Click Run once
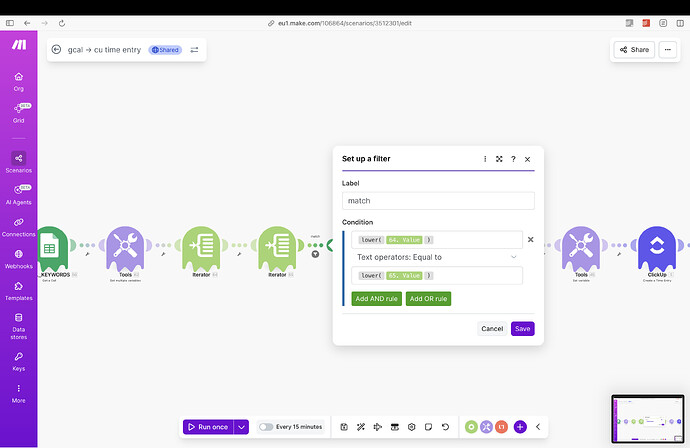690x448 pixels. tap(208, 427)
